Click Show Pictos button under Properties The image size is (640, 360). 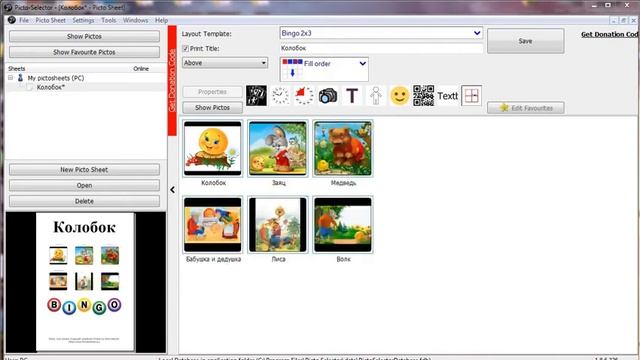[213, 107]
